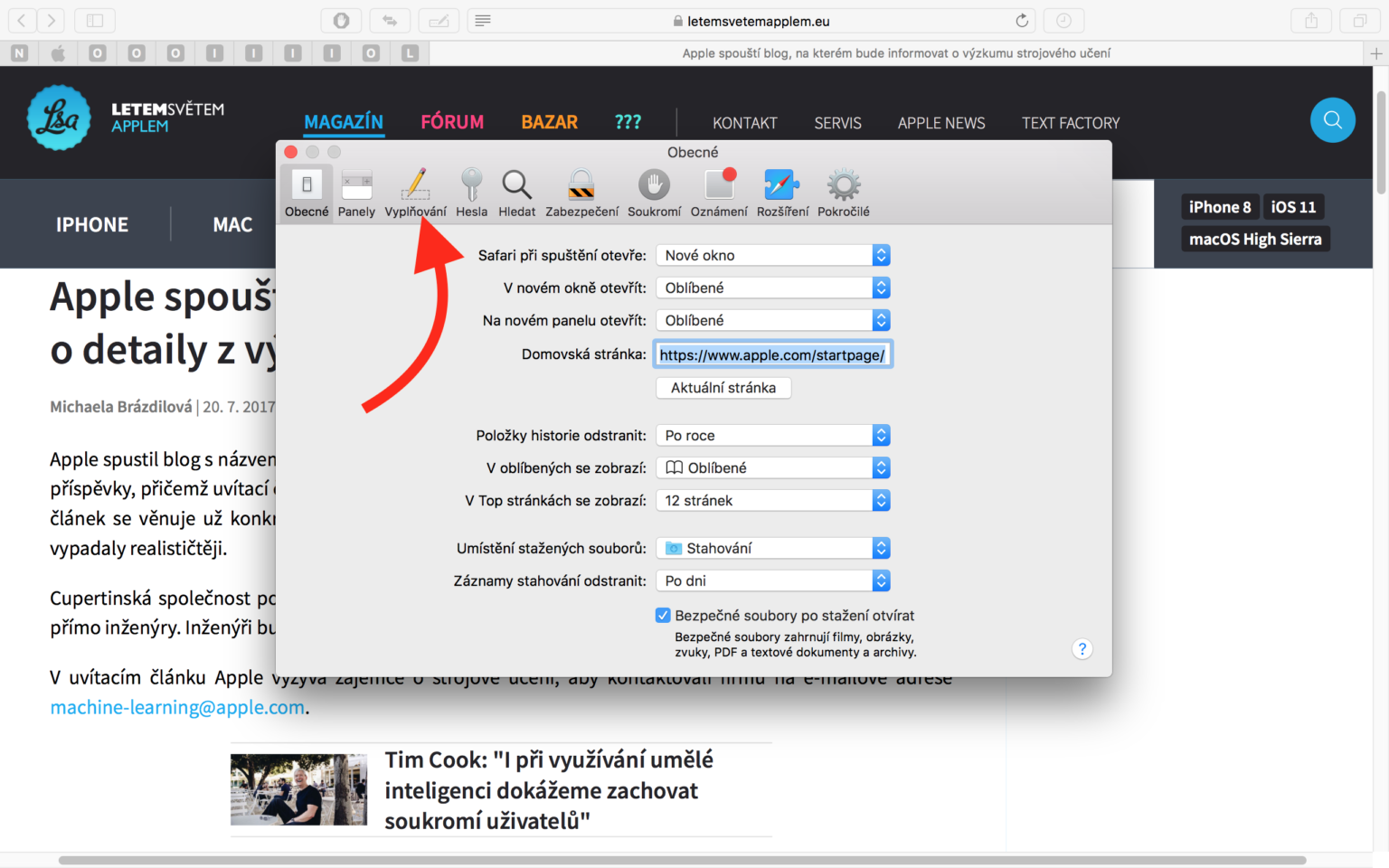
Task: Open TEXT FACTORY in the site menu
Action: [x=1071, y=123]
